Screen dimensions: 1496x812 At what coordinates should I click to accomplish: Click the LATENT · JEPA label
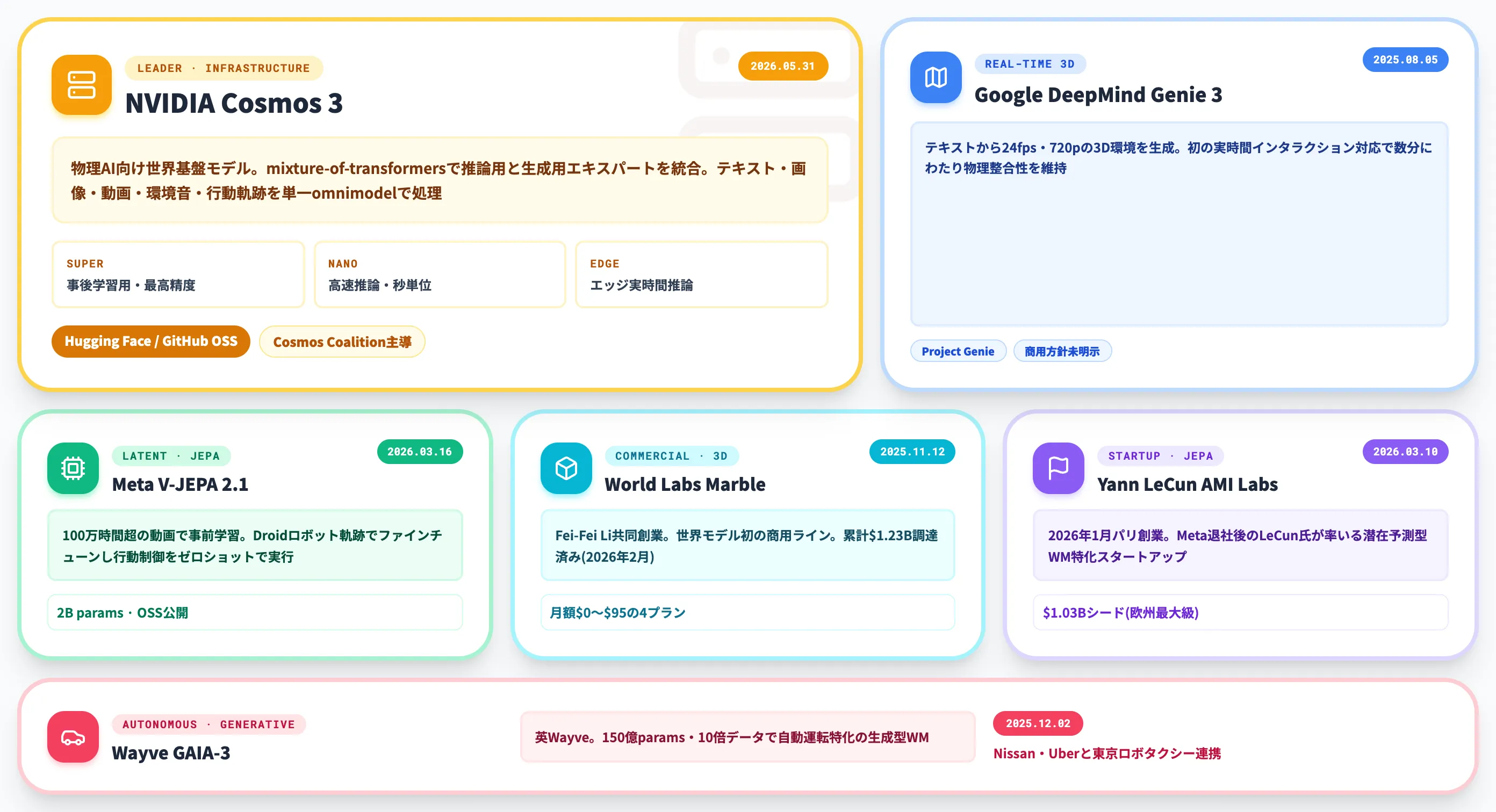tap(171, 455)
